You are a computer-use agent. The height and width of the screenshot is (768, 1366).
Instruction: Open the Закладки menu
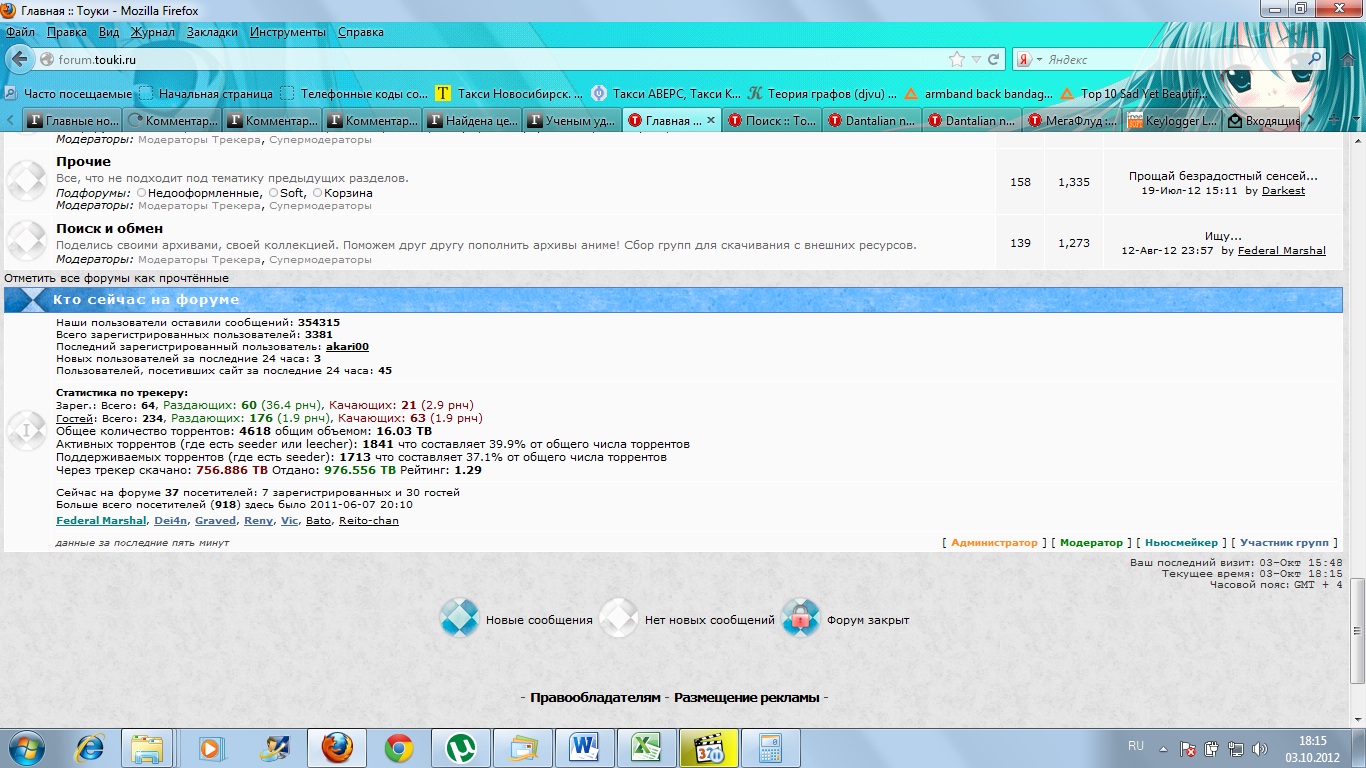212,32
